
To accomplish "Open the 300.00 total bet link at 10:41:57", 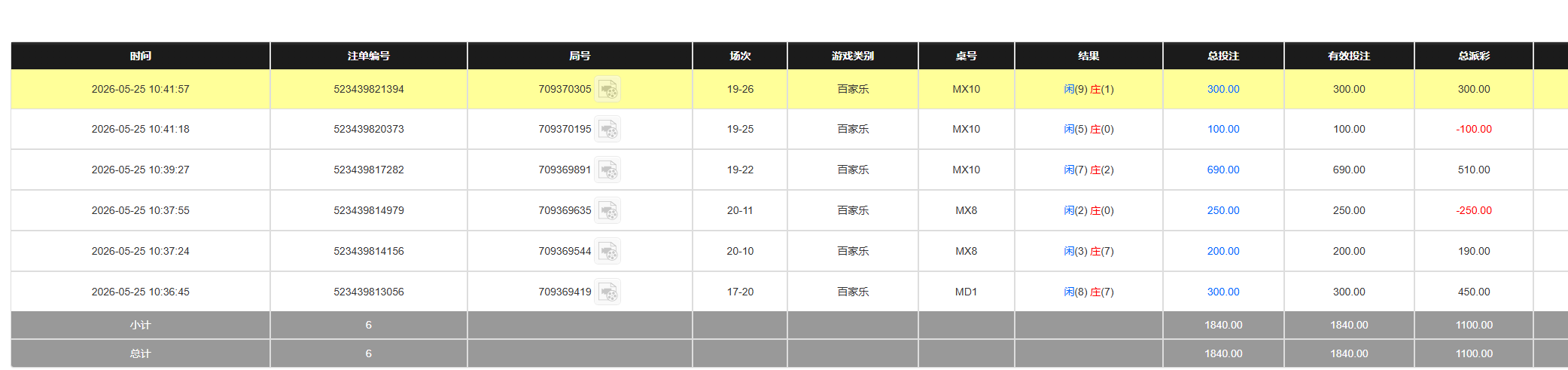I will pos(1223,89).
